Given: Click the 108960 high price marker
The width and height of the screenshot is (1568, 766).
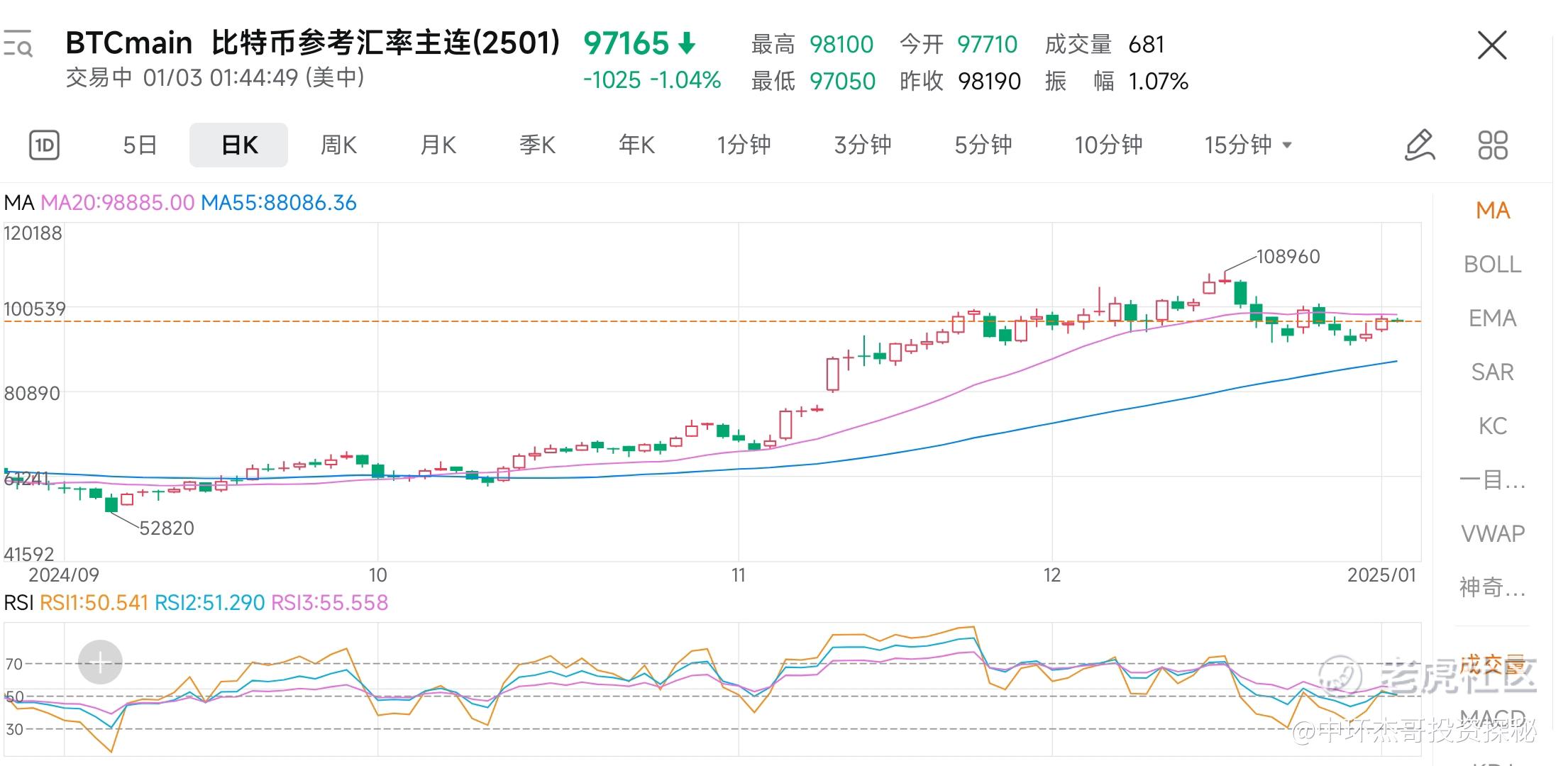Looking at the screenshot, I should coord(1287,257).
